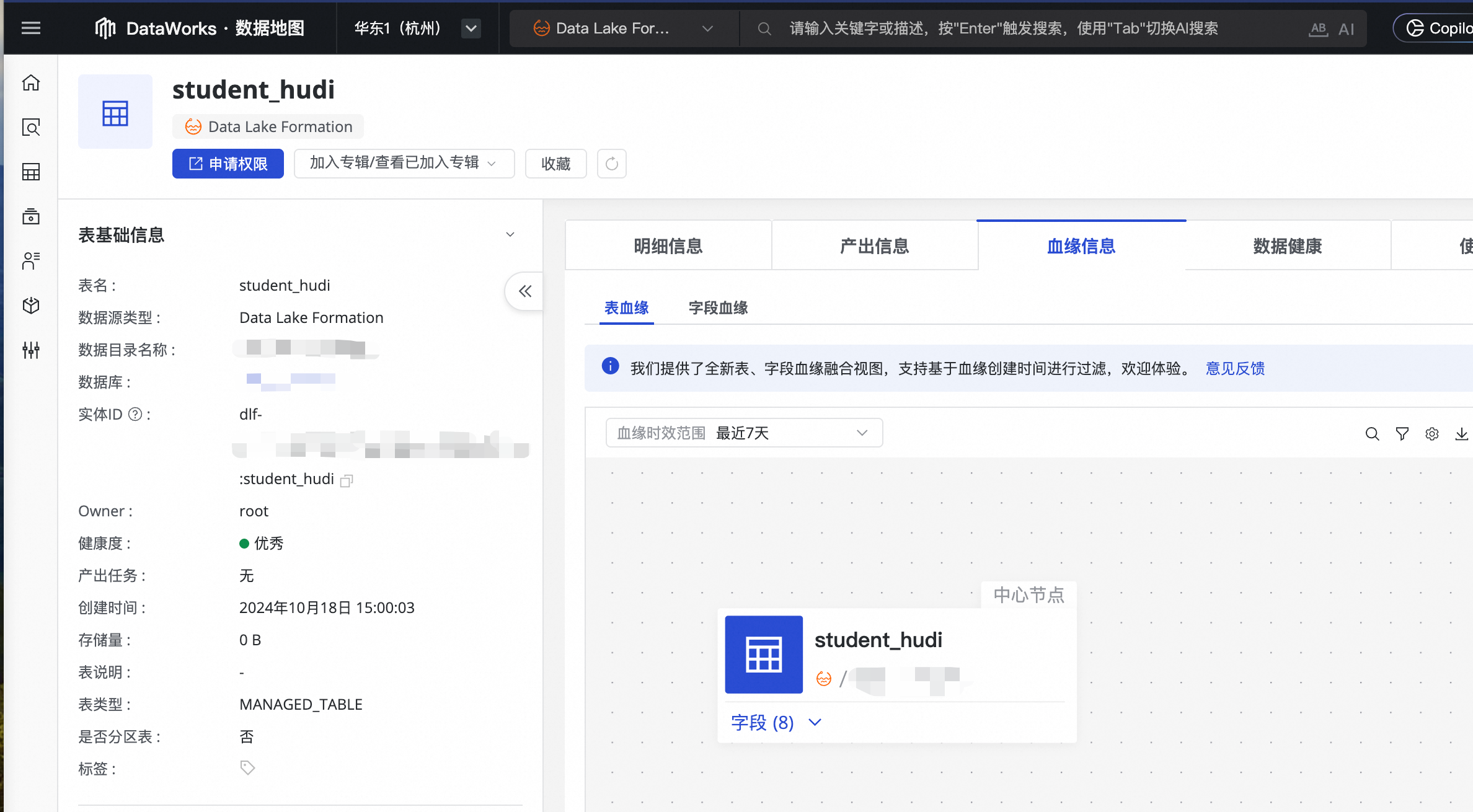Click the table grid sidebar icon
This screenshot has width=1473, height=812.
click(x=31, y=172)
